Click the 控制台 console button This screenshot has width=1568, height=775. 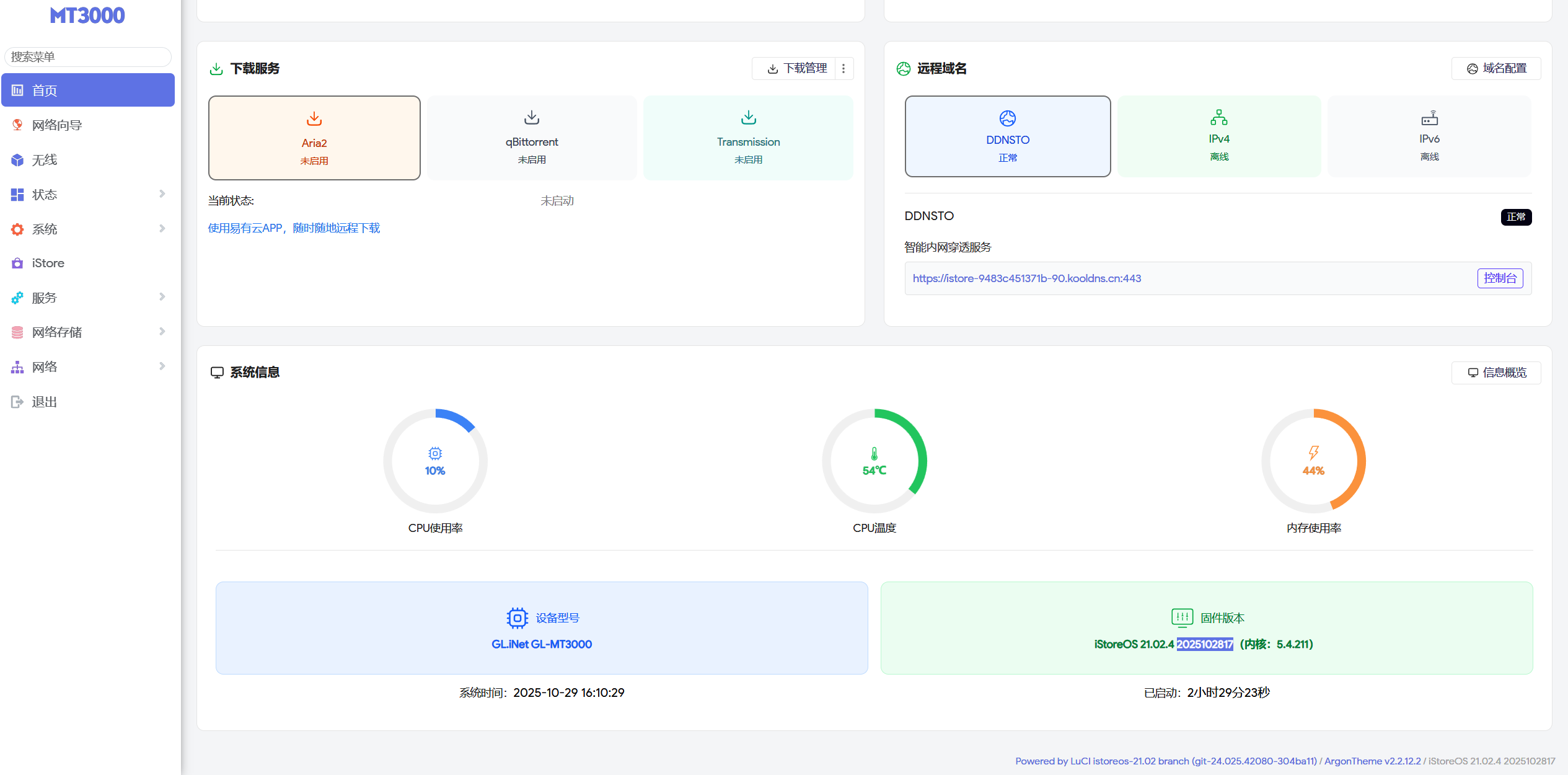[1499, 278]
